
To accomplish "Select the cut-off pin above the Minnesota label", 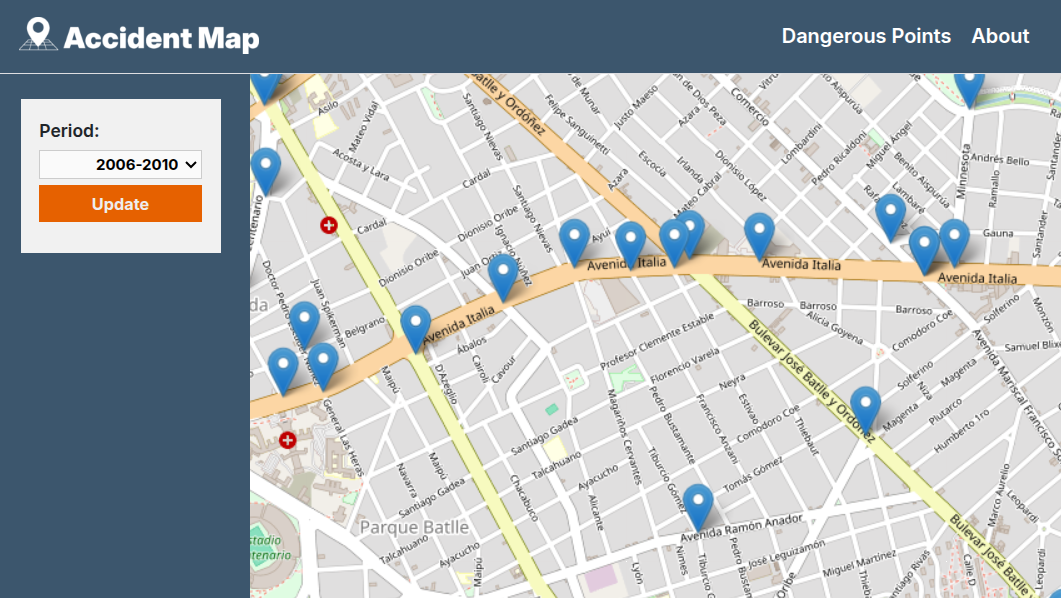I will tap(969, 91).
